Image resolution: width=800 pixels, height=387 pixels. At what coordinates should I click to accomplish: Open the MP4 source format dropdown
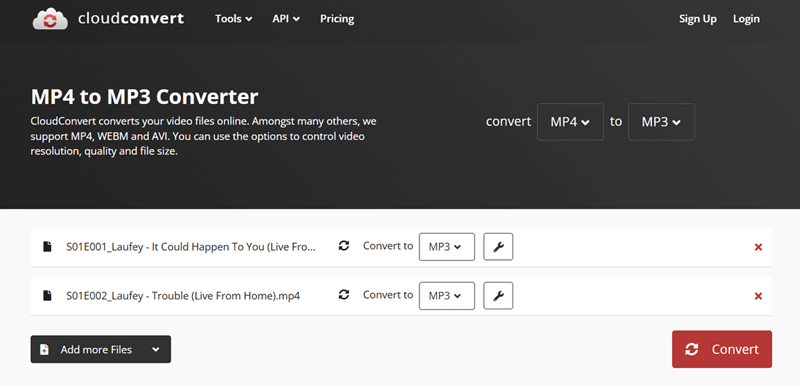[x=570, y=122]
